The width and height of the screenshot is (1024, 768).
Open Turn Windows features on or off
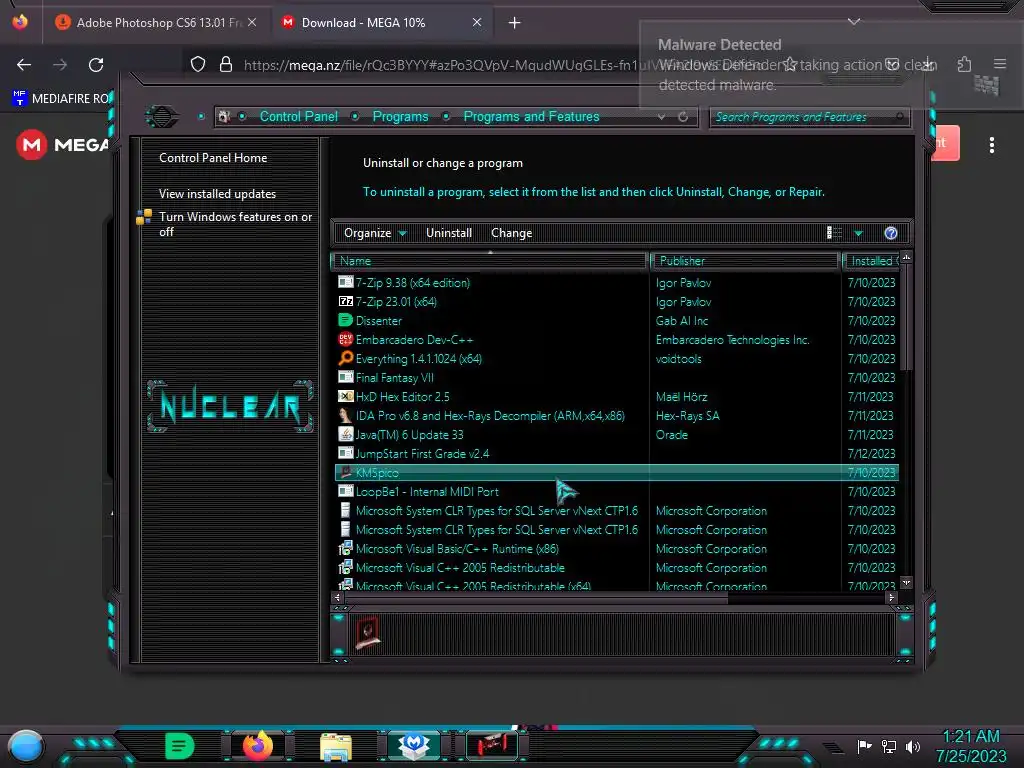click(236, 224)
